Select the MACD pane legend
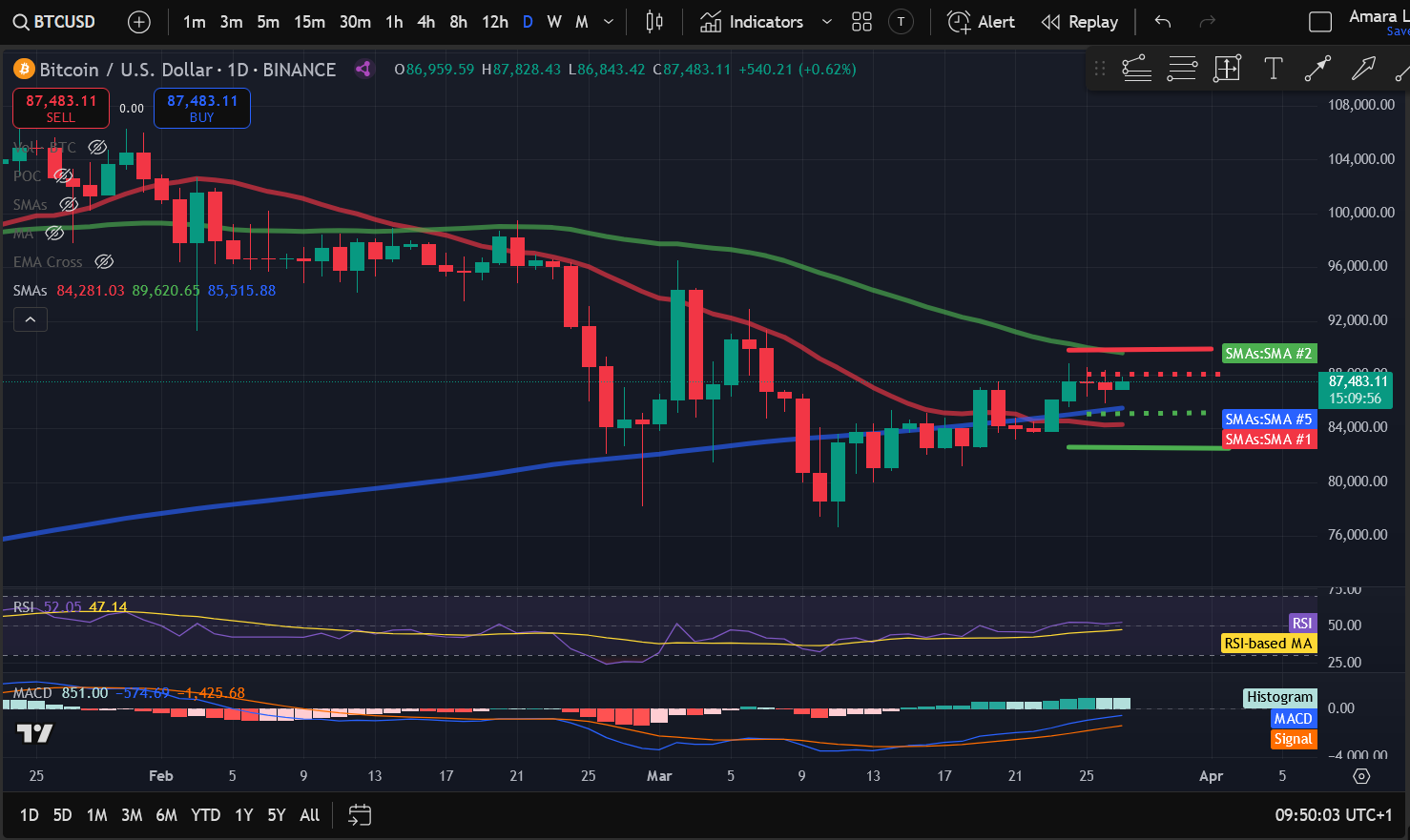 pyautogui.click(x=129, y=693)
